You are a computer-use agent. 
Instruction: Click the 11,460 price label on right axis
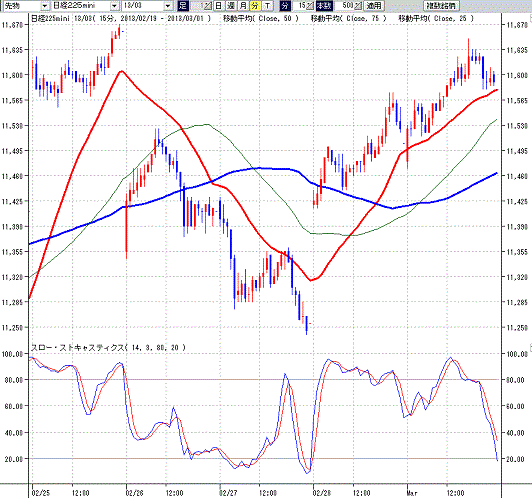(x=517, y=176)
